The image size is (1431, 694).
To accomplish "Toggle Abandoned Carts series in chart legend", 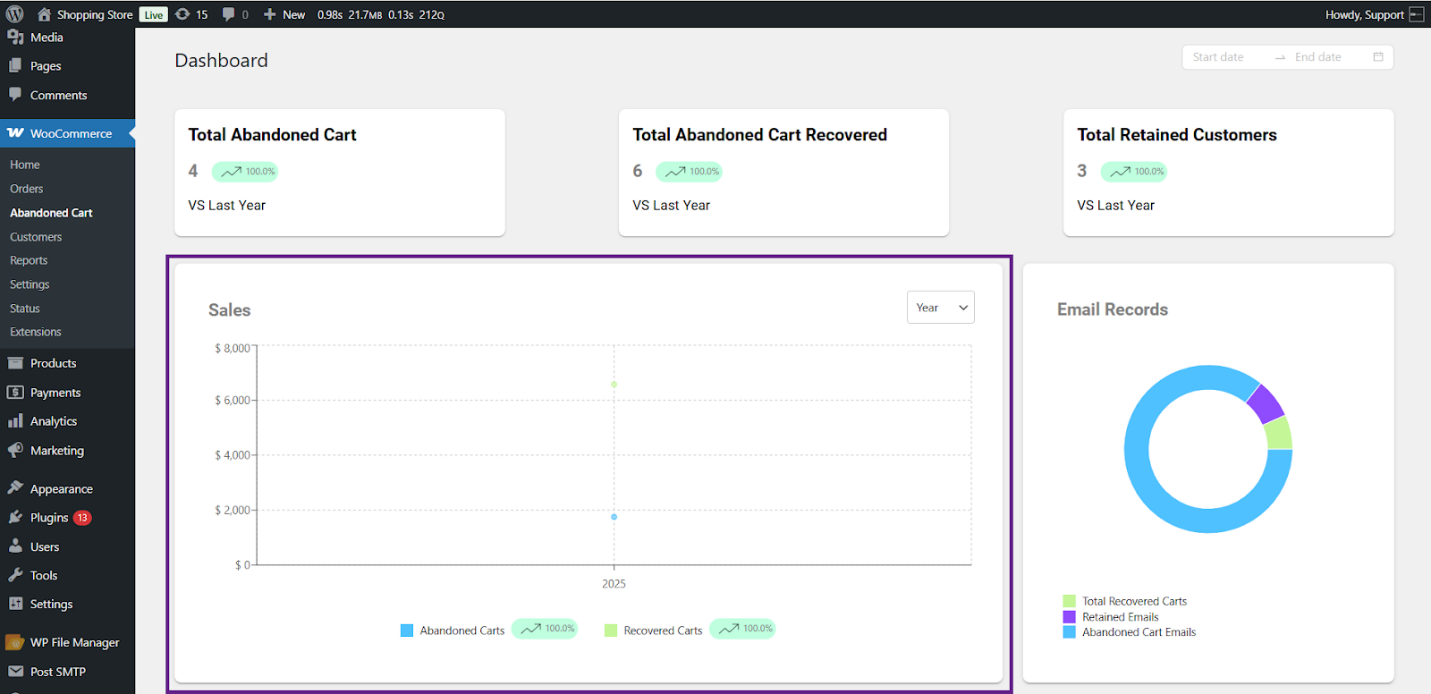I will (x=453, y=630).
